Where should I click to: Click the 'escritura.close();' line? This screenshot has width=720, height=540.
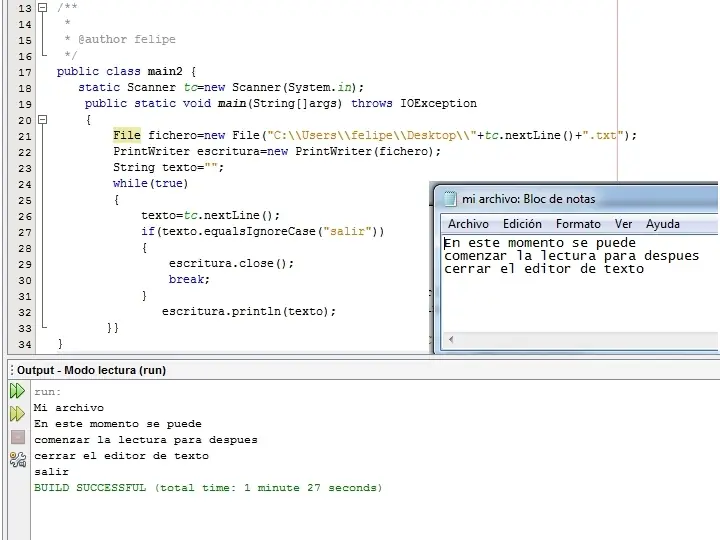point(231,263)
